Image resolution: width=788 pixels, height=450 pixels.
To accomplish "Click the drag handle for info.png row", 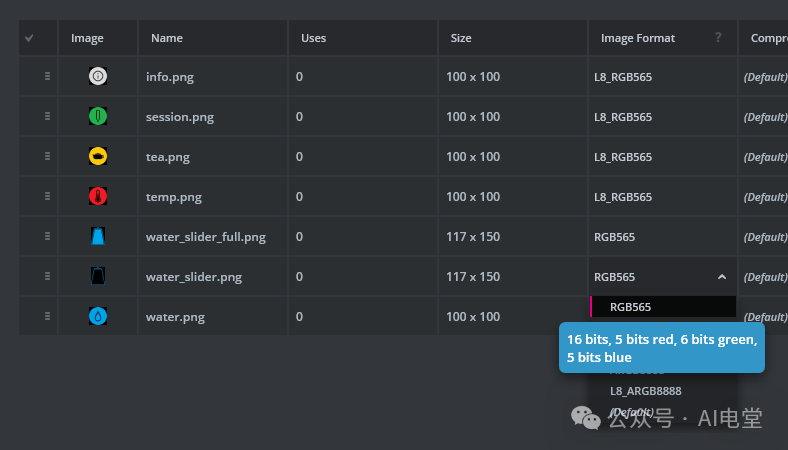I will (47, 76).
